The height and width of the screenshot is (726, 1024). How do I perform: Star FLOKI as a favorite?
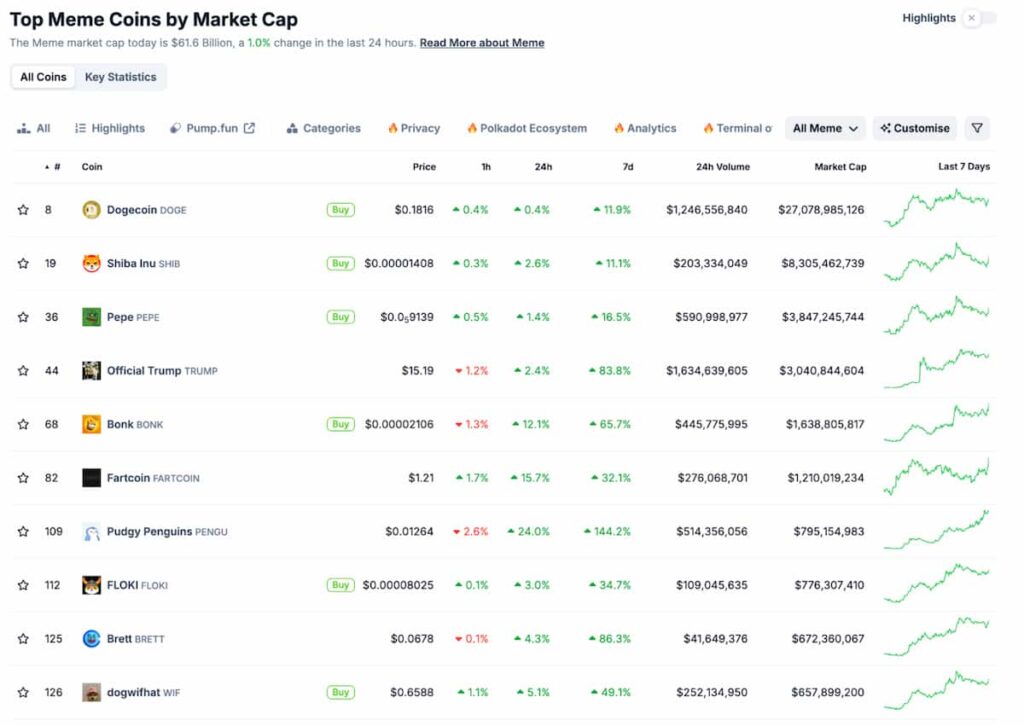click(x=24, y=585)
